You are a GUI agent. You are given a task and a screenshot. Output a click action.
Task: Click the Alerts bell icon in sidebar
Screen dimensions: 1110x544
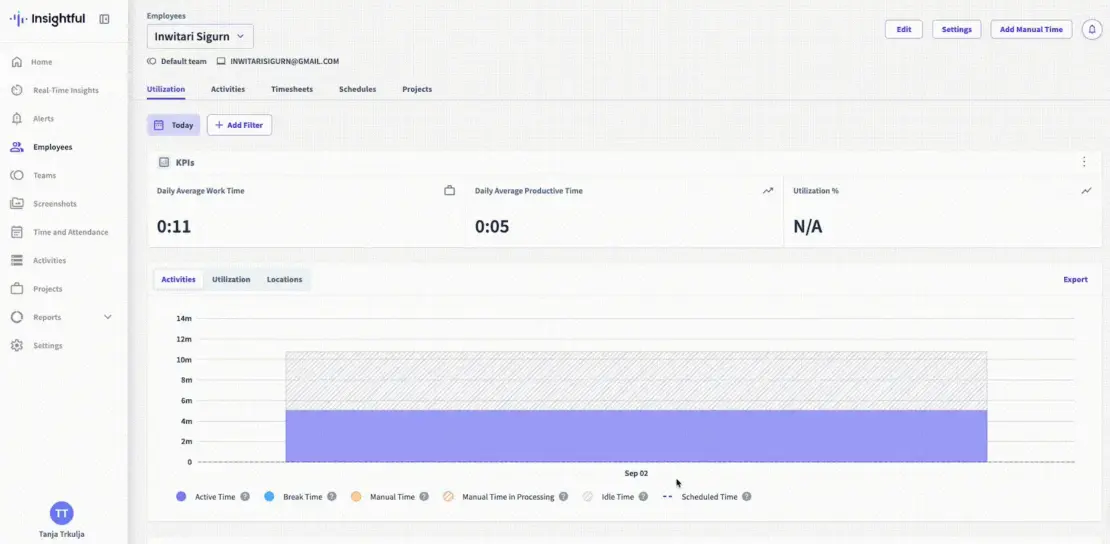coord(17,119)
